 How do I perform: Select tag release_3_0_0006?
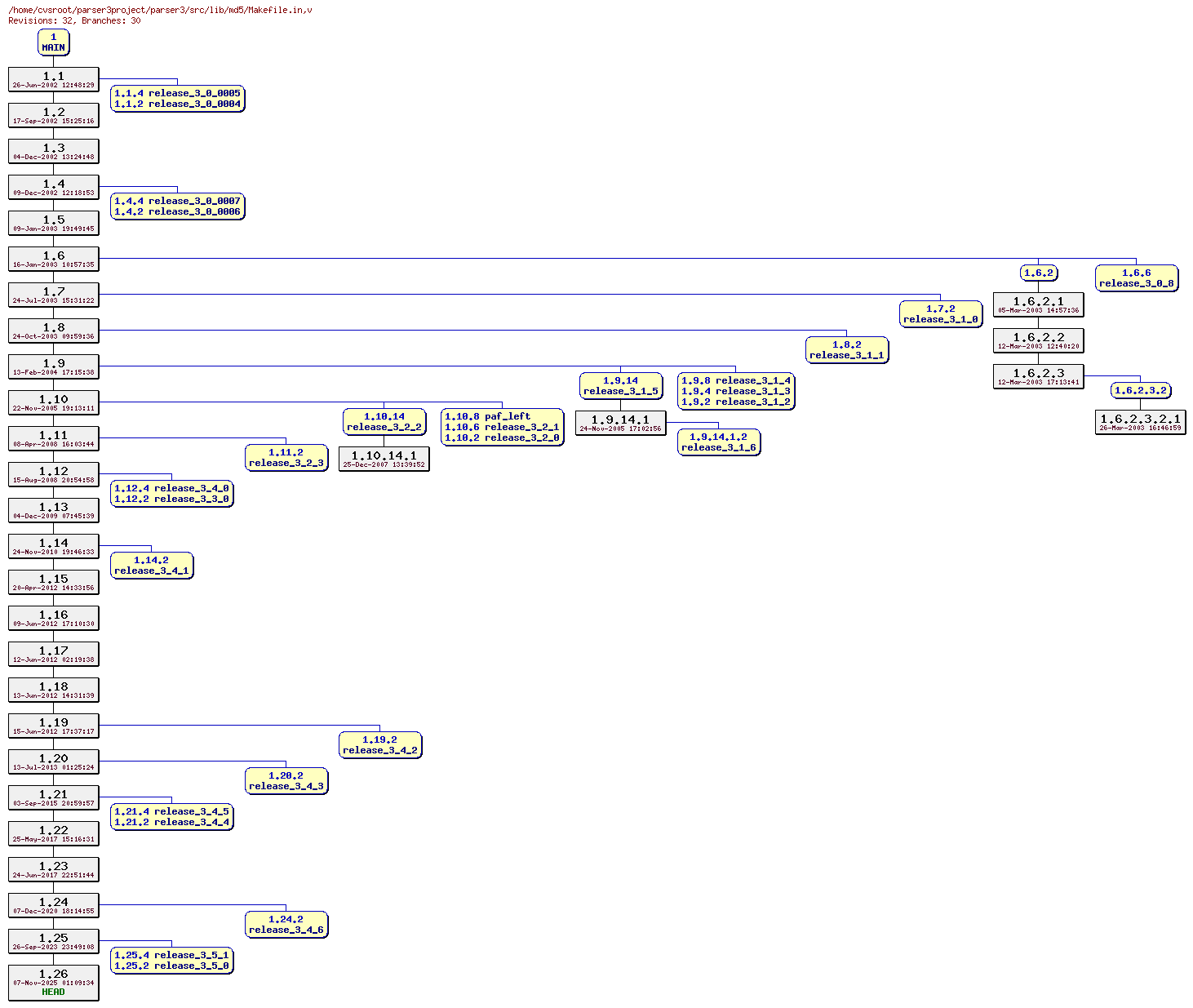pyautogui.click(x=194, y=211)
